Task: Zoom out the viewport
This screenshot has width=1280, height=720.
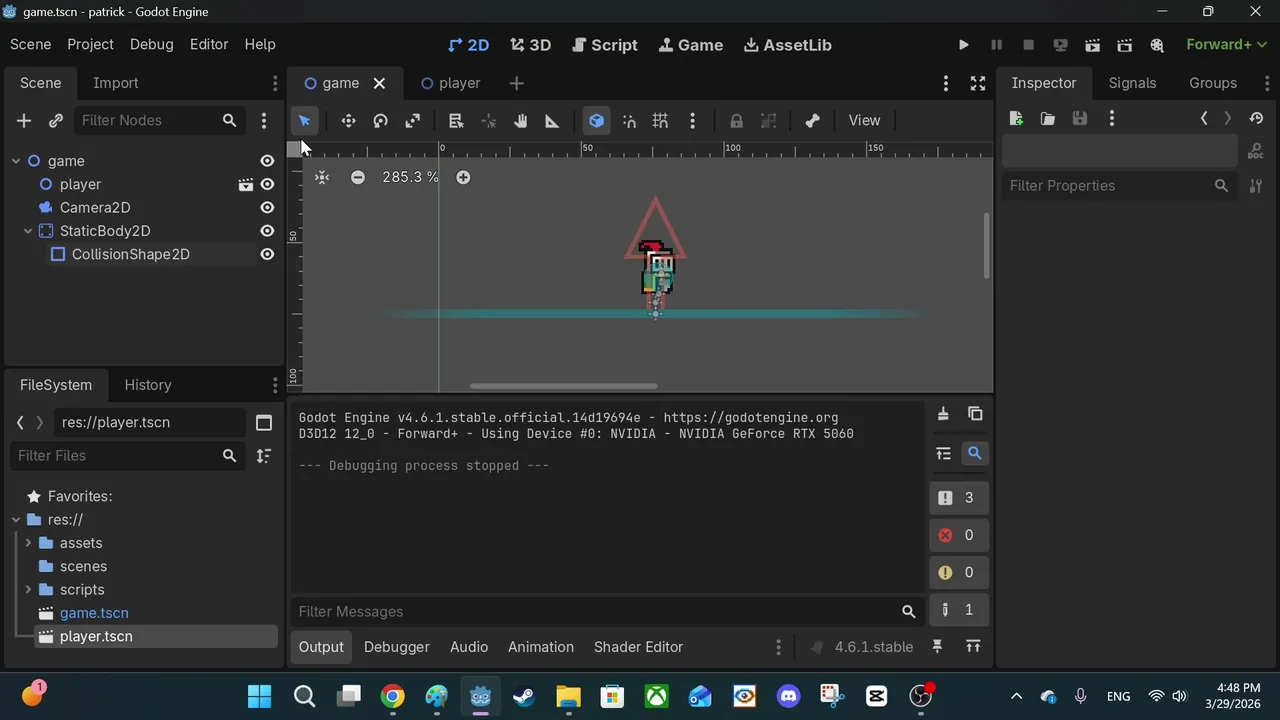Action: pyautogui.click(x=358, y=177)
